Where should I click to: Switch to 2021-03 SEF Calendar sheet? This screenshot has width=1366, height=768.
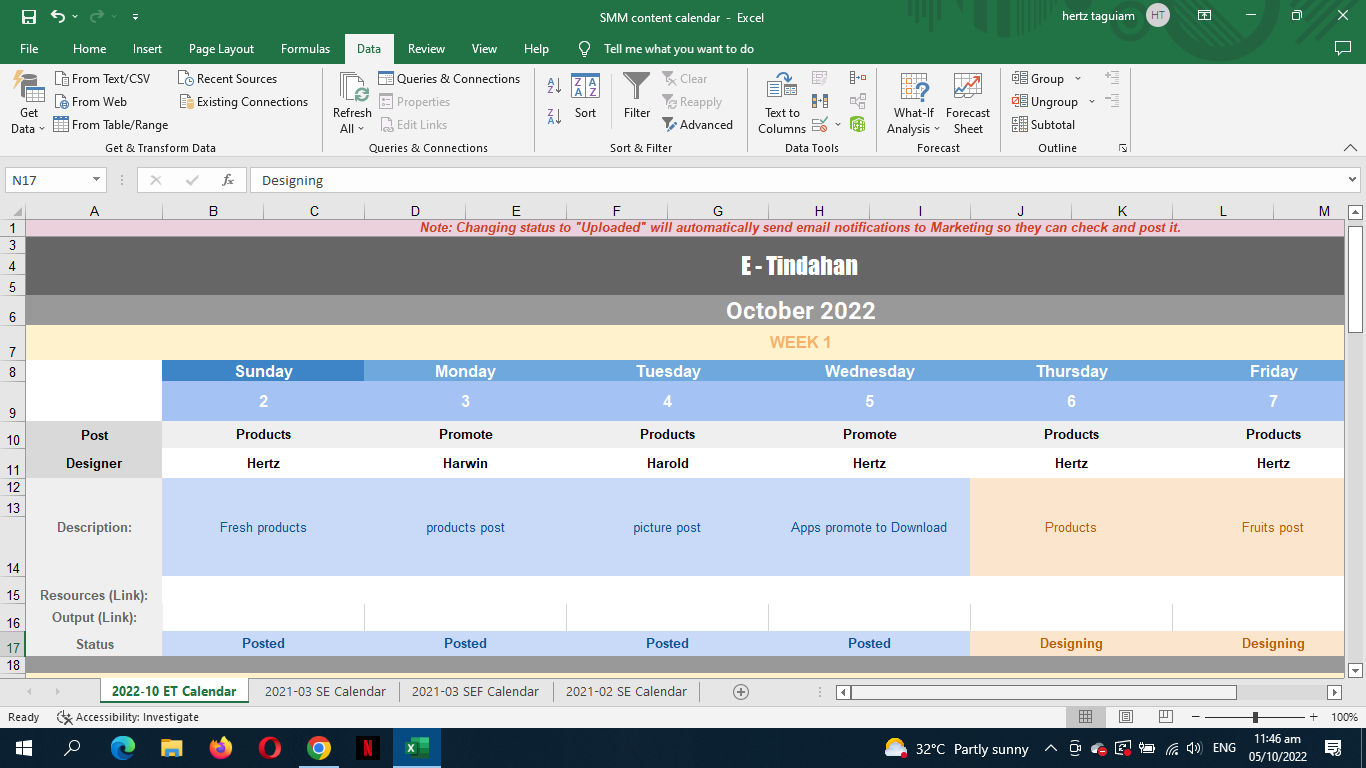coord(475,691)
